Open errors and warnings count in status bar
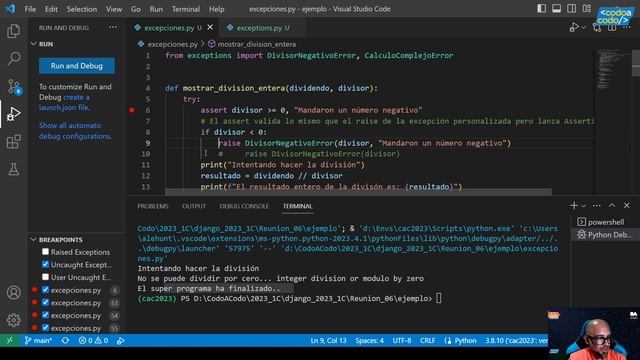The height and width of the screenshot is (360, 640). click(93, 340)
